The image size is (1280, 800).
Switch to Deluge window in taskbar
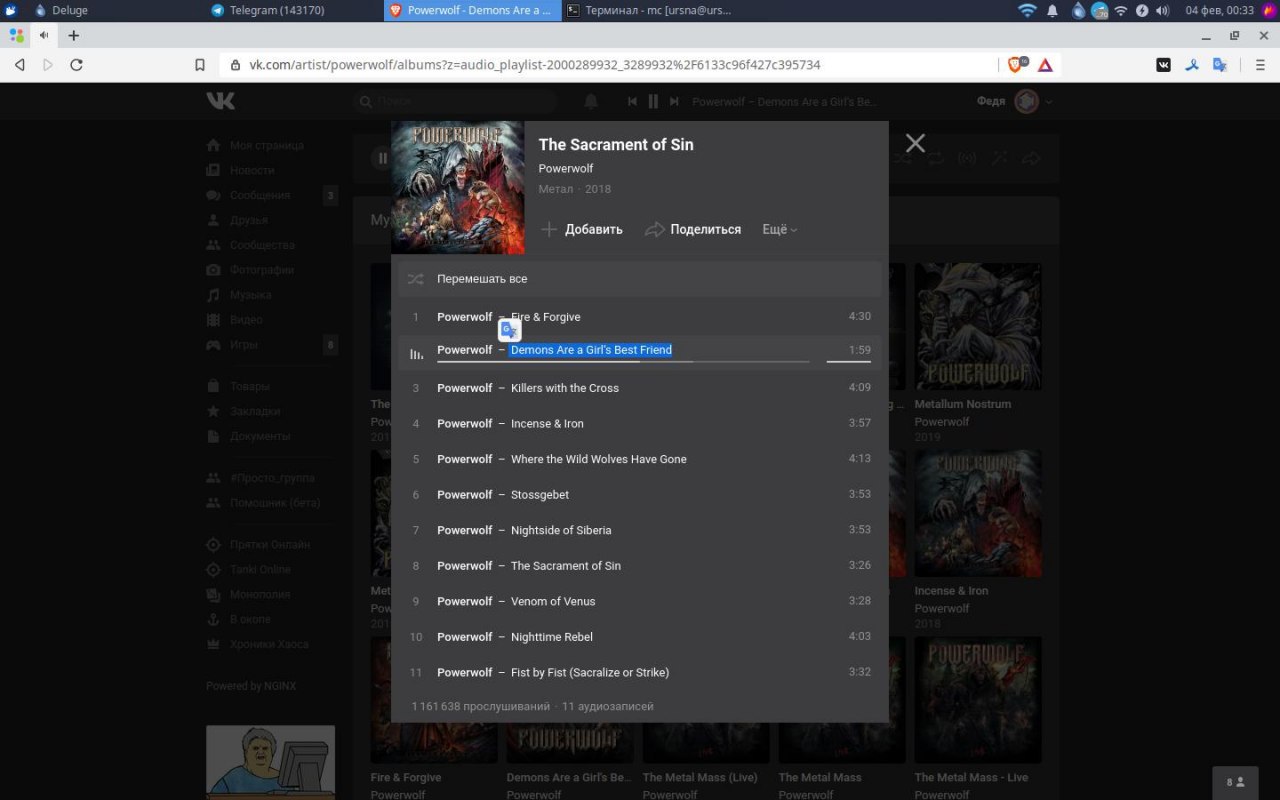pos(61,10)
